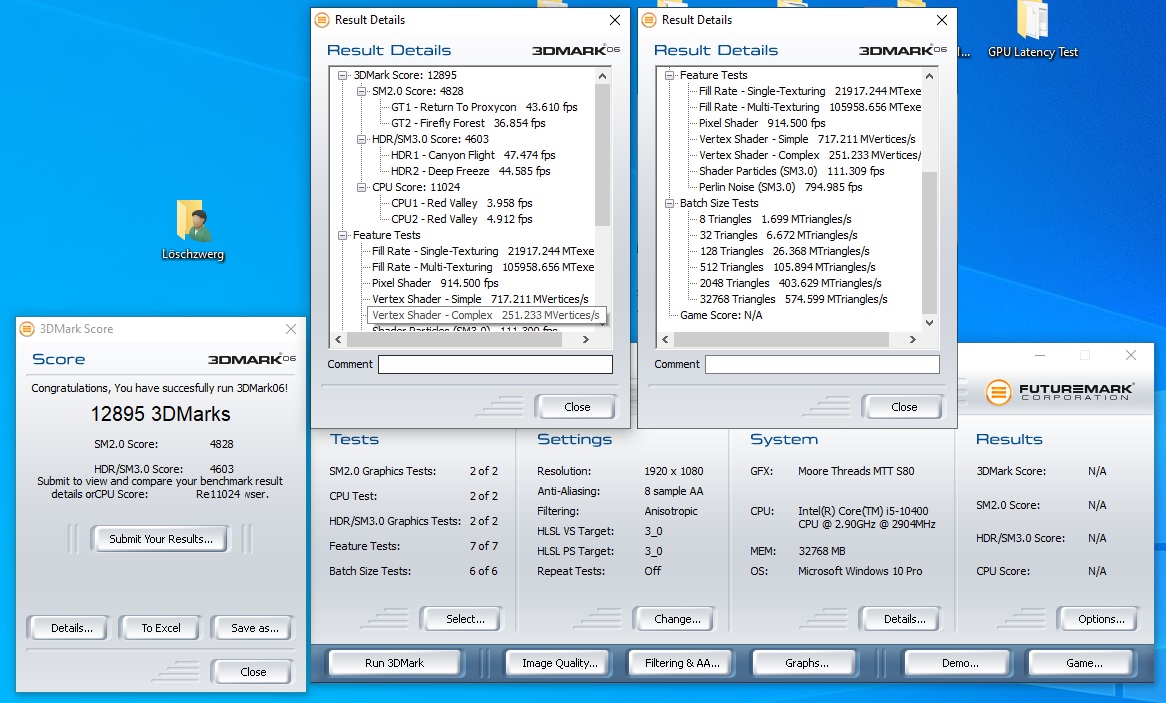The width and height of the screenshot is (1166, 703).
Task: Click the horizontal scrollbar thumb in right Result Details
Action: click(781, 339)
